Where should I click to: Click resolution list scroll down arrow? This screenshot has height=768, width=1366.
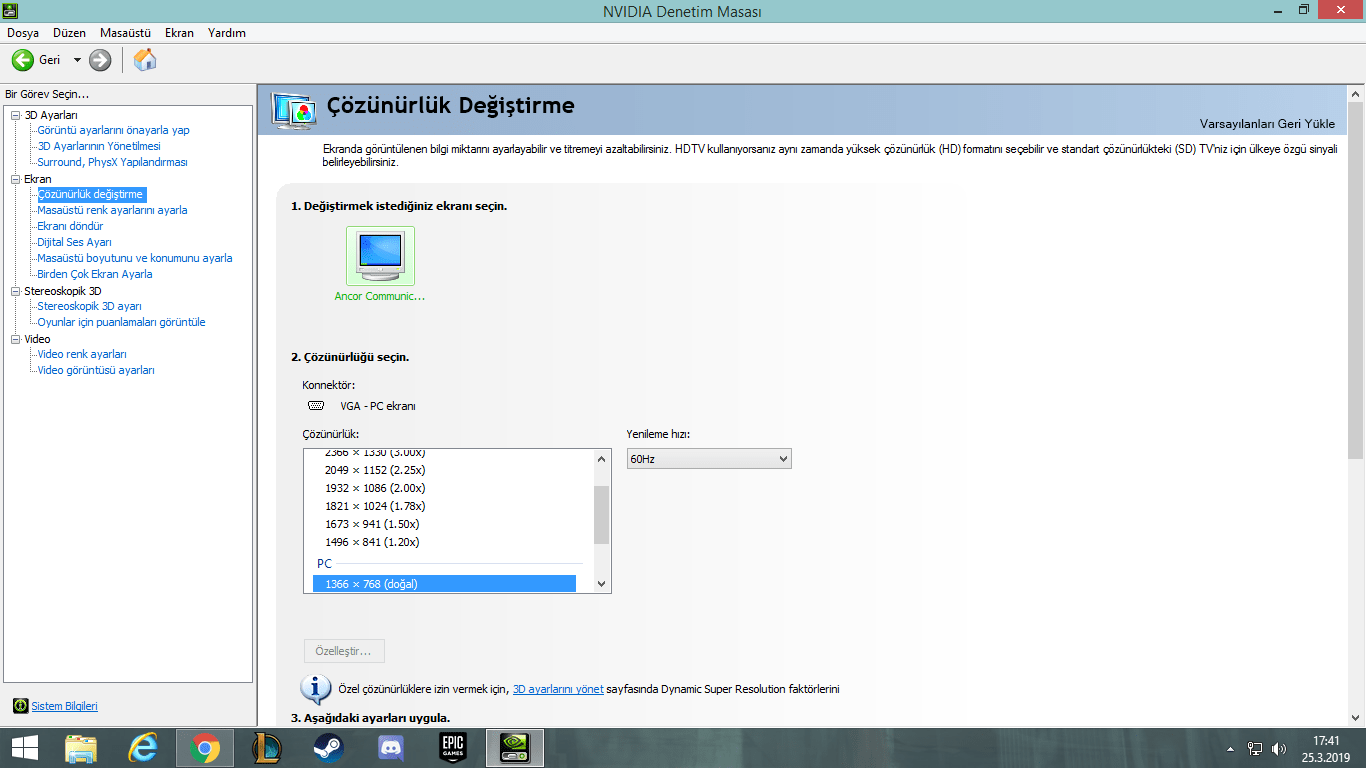[x=602, y=583]
